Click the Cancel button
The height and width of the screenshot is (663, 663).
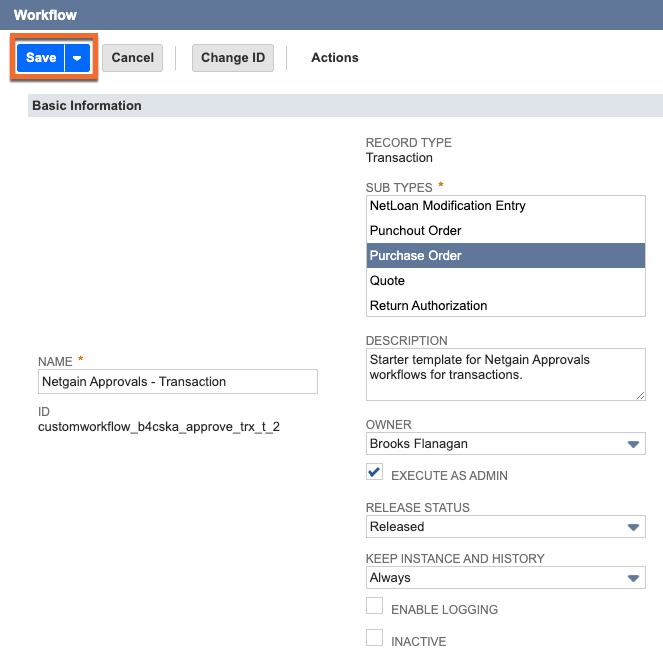pos(132,58)
